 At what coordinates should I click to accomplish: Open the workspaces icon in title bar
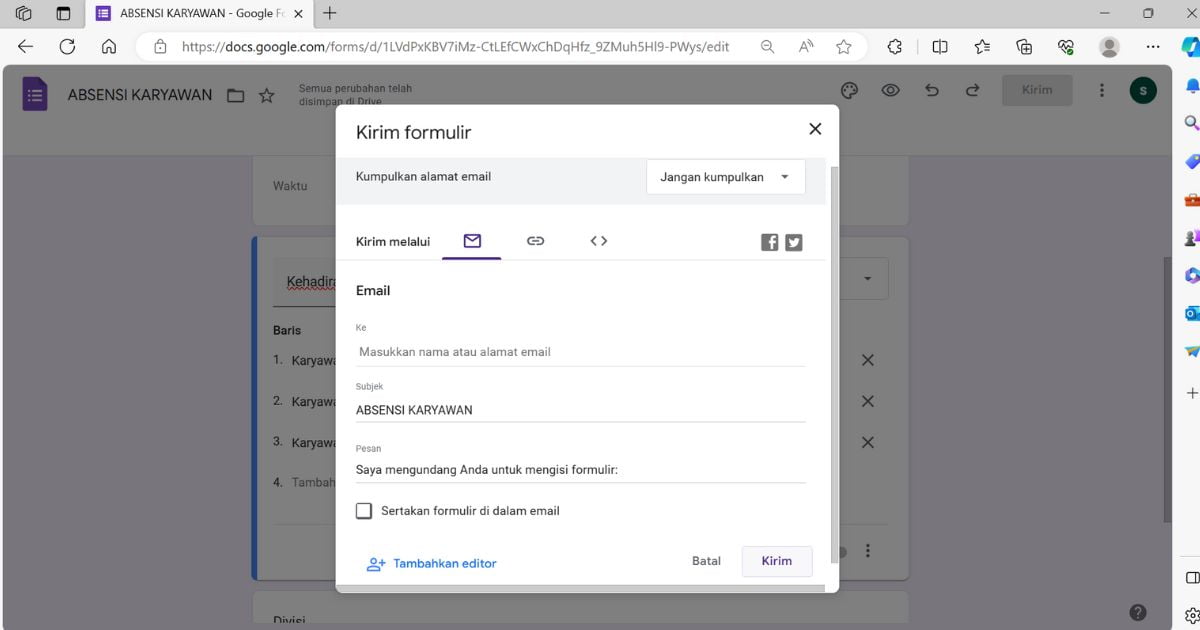click(23, 13)
